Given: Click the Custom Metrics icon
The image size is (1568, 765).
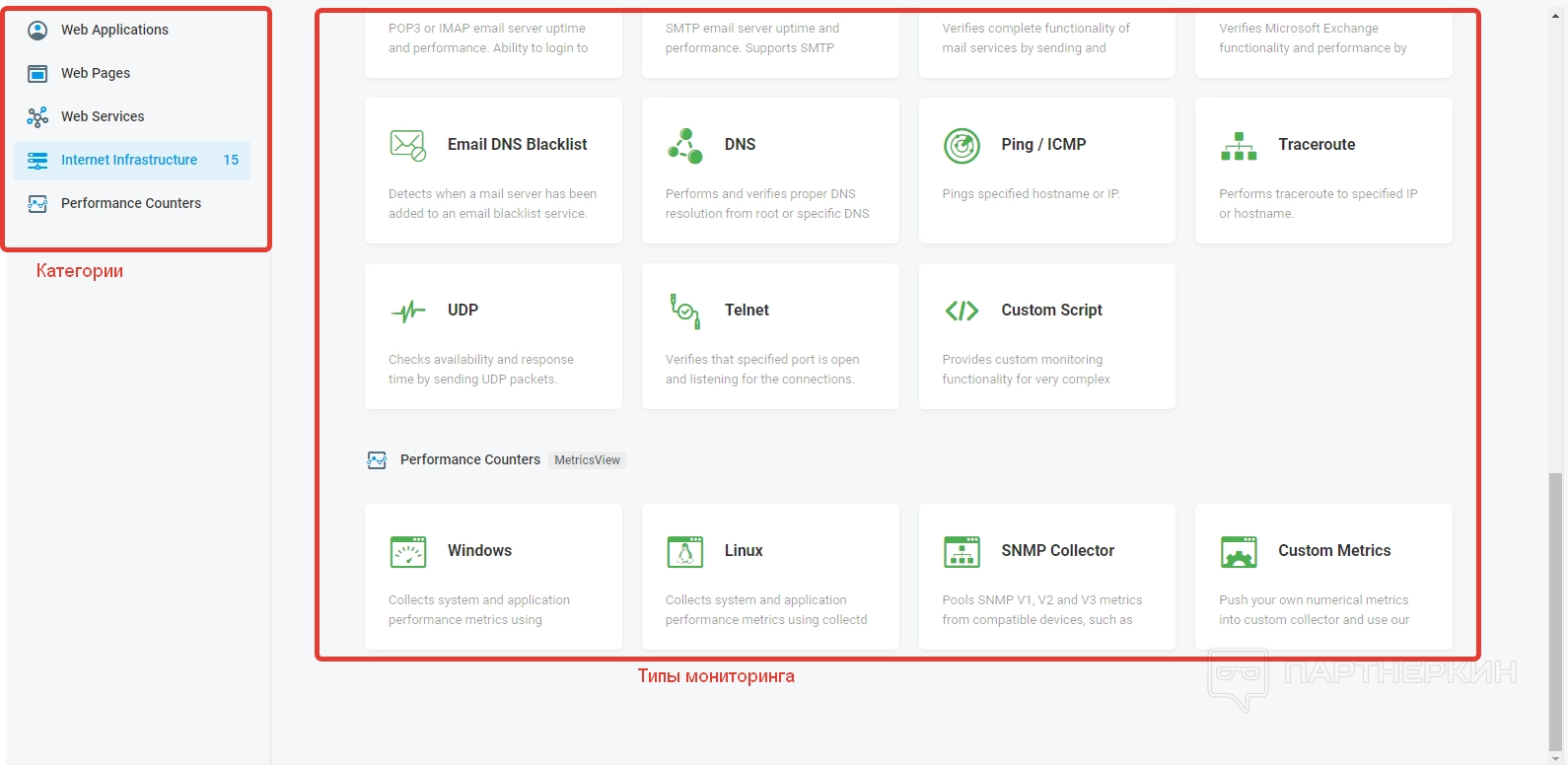Looking at the screenshot, I should (x=1239, y=552).
